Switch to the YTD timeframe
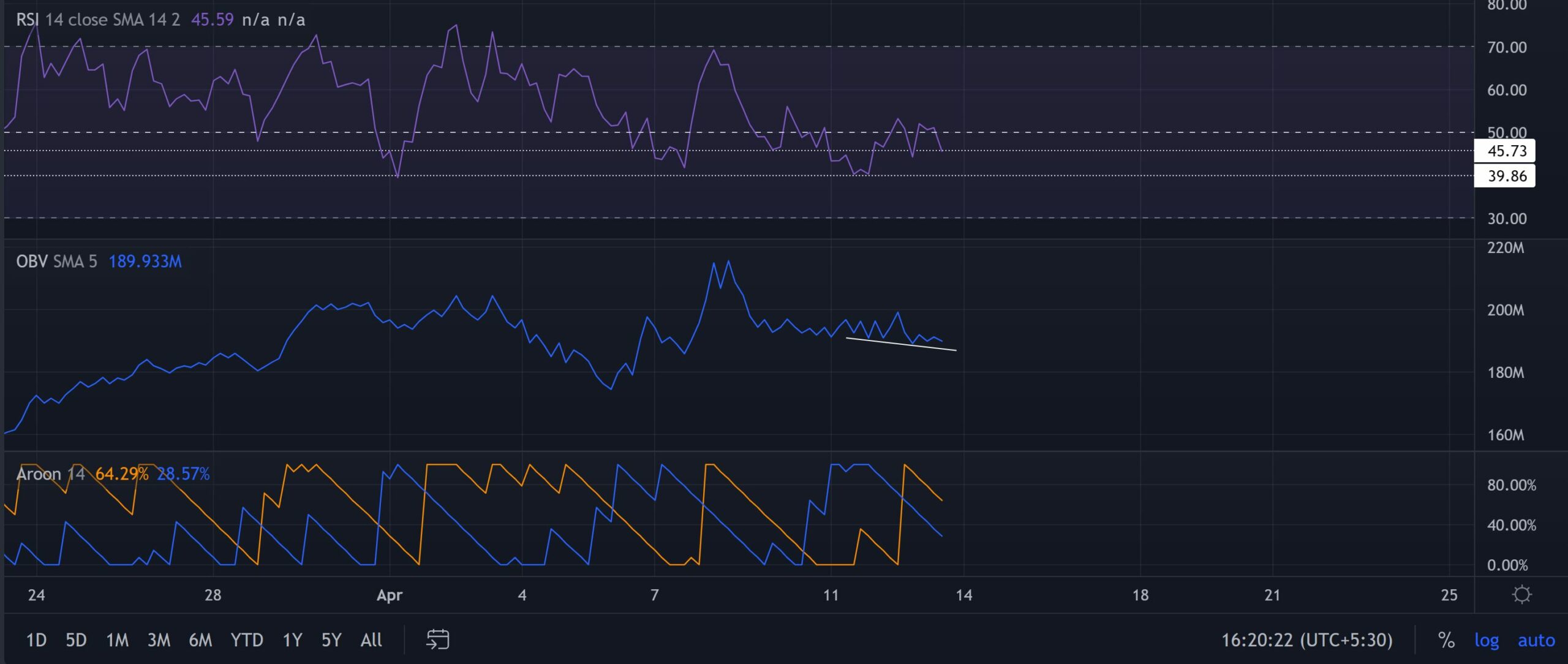The width and height of the screenshot is (1568, 664). pyautogui.click(x=247, y=641)
